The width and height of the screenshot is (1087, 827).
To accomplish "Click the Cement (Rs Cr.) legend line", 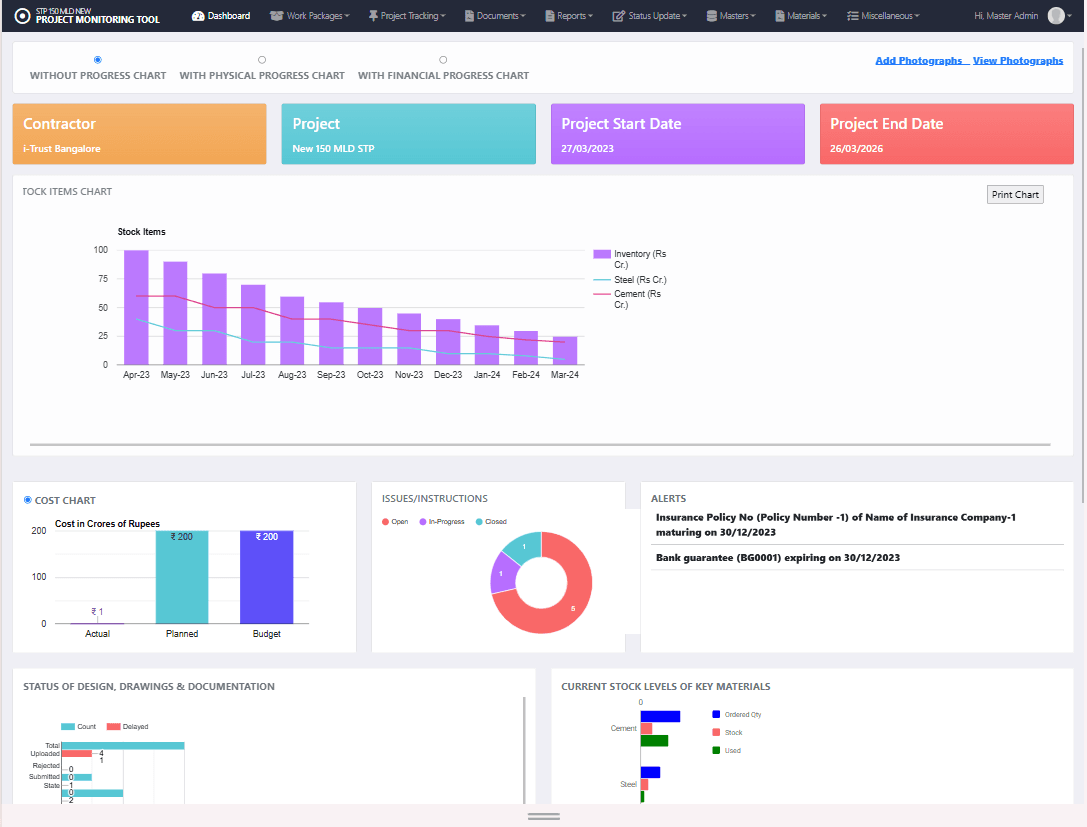I will click(602, 294).
